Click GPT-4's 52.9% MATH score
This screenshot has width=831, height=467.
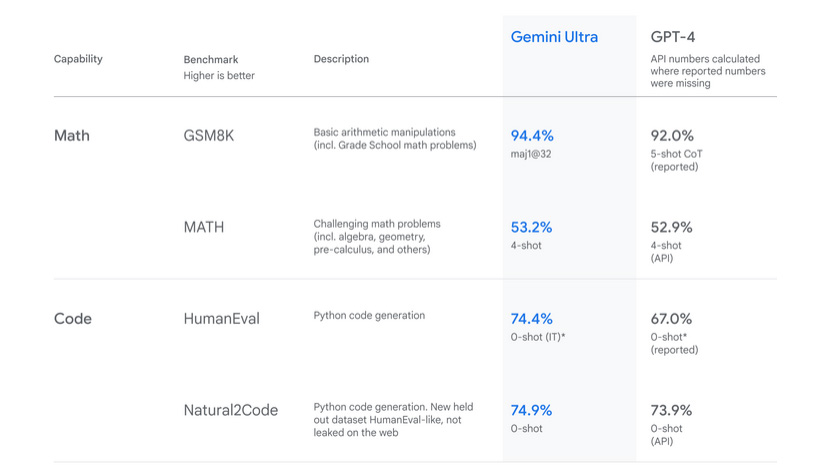(x=672, y=227)
